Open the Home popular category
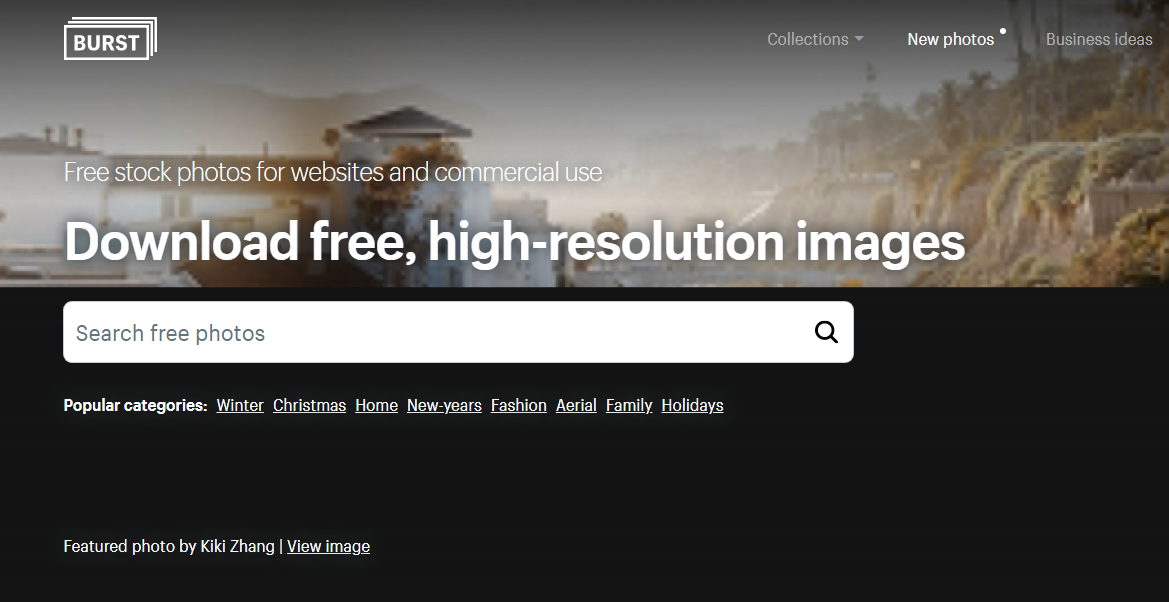 tap(376, 405)
